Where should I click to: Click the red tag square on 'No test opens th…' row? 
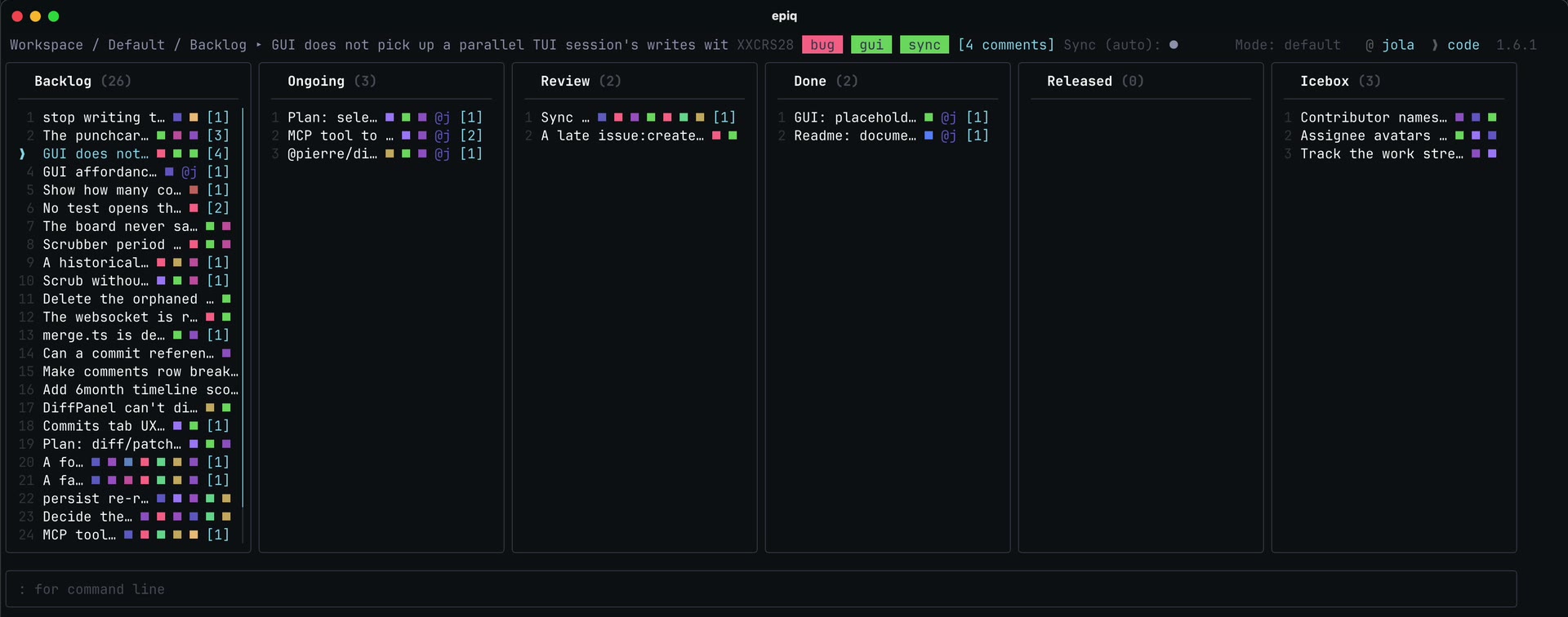tap(194, 208)
